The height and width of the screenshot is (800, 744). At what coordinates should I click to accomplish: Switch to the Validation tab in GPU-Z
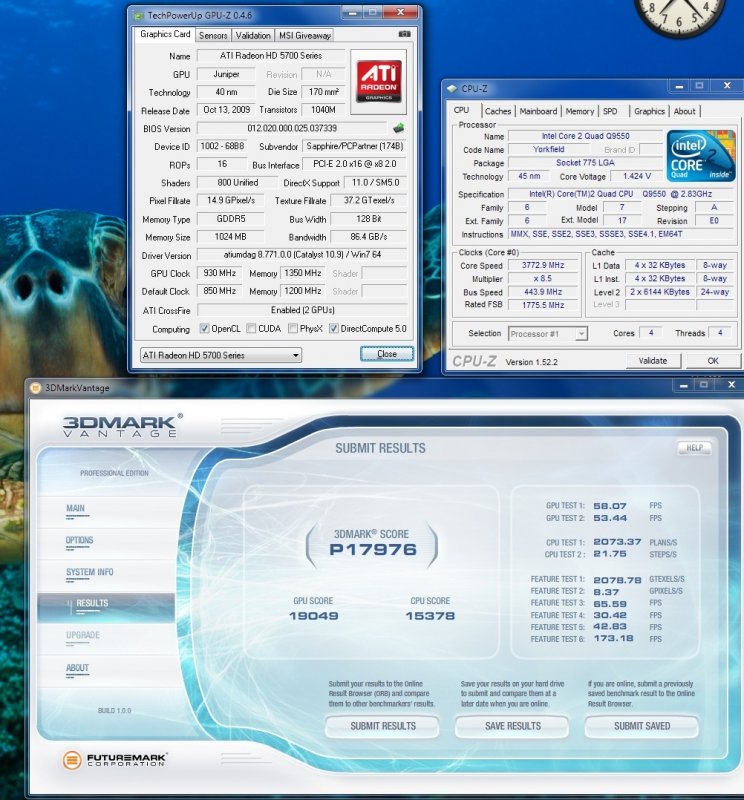[253, 35]
